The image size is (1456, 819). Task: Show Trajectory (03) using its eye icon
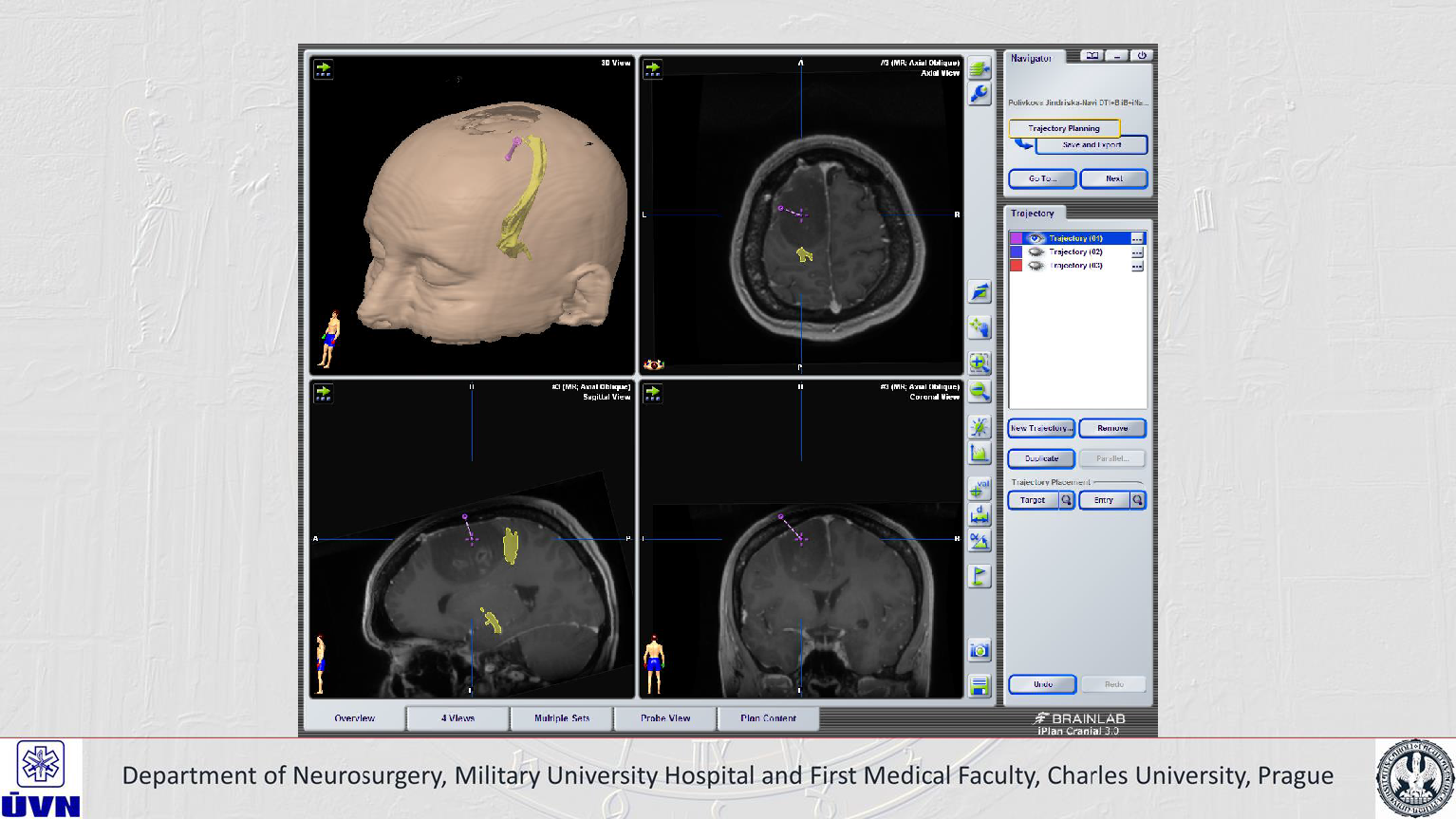tap(1036, 266)
